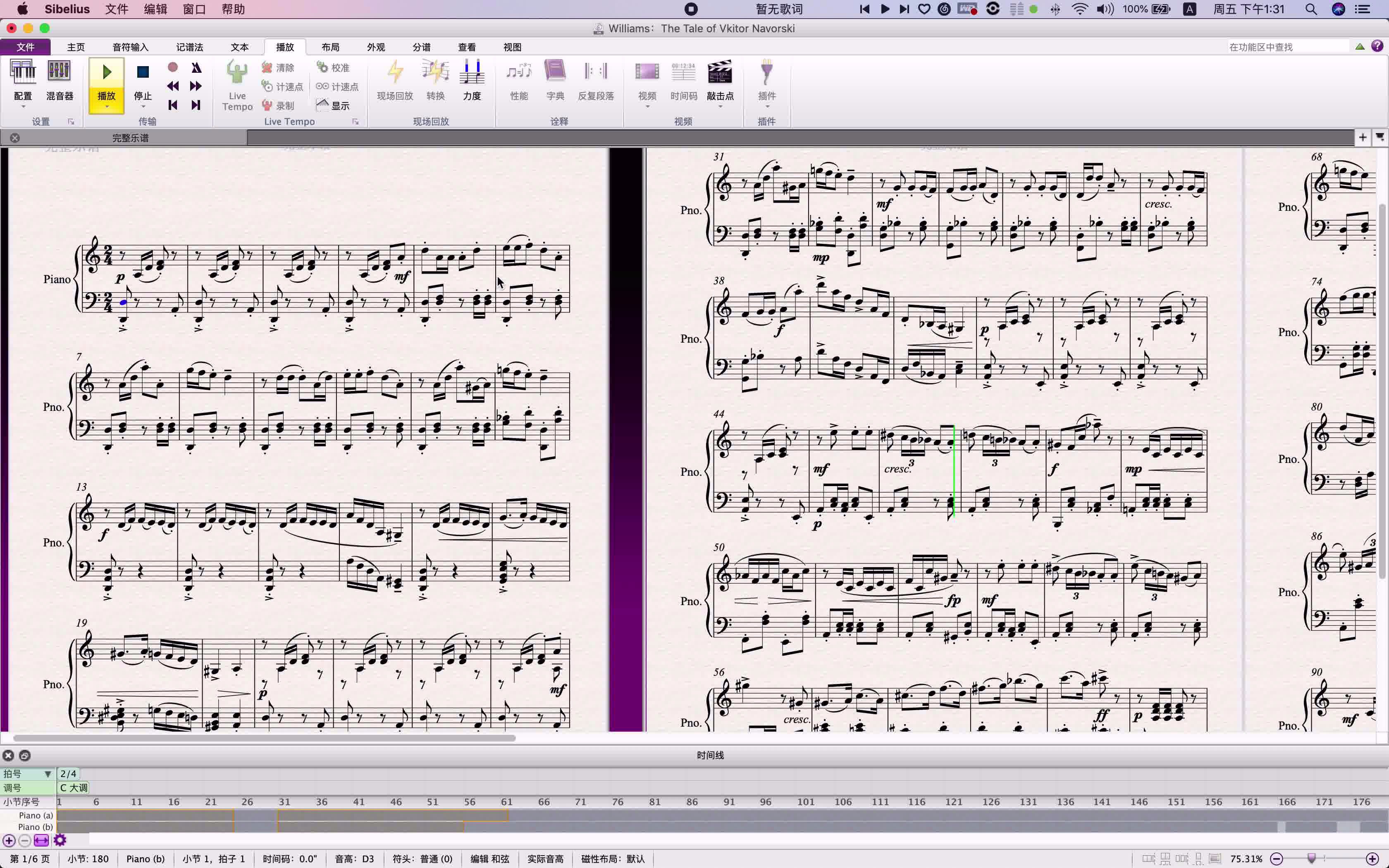Switch to 音符输入 (Note Input) tab
This screenshot has width=1389, height=868.
point(130,47)
